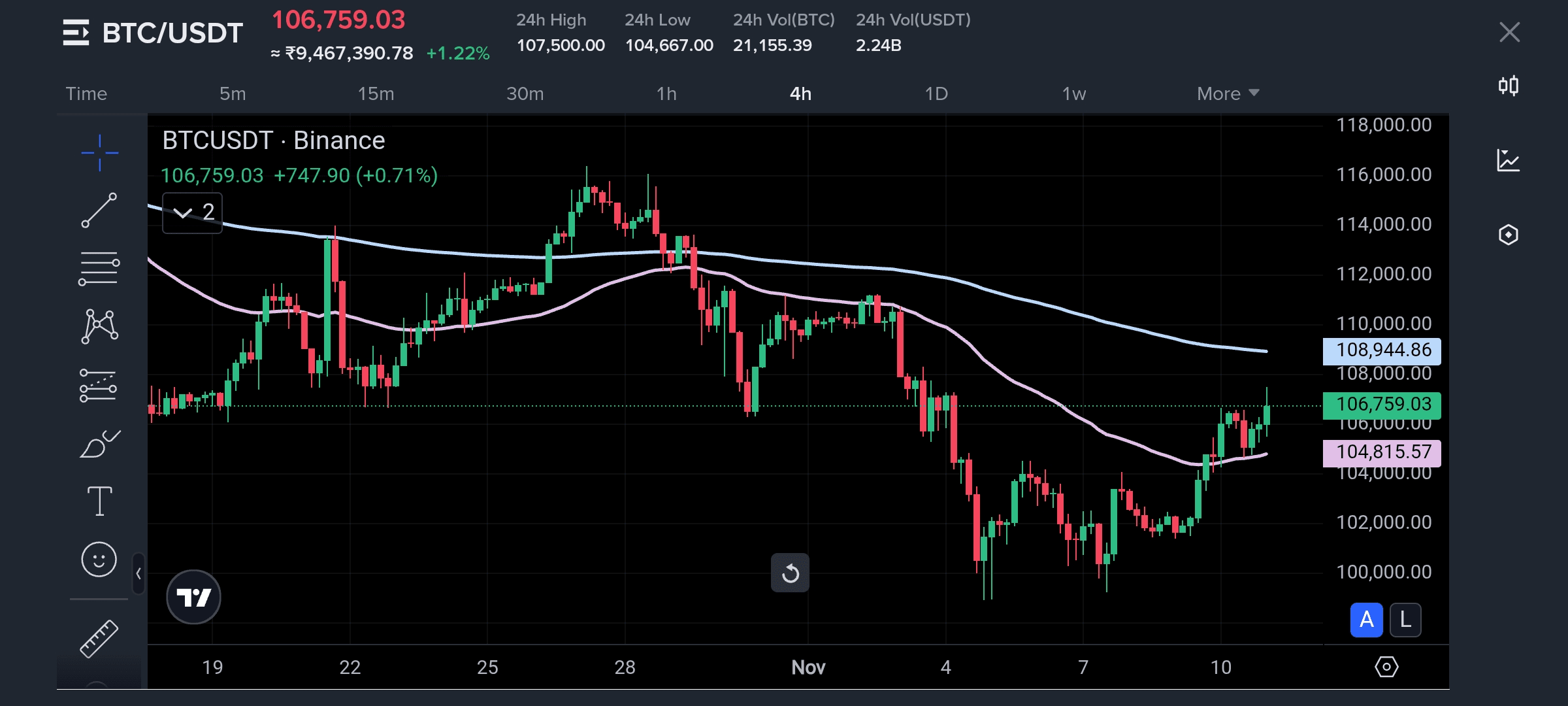The height and width of the screenshot is (706, 1568).
Task: Switch to the 1D timeframe tab
Action: pyautogui.click(x=936, y=93)
